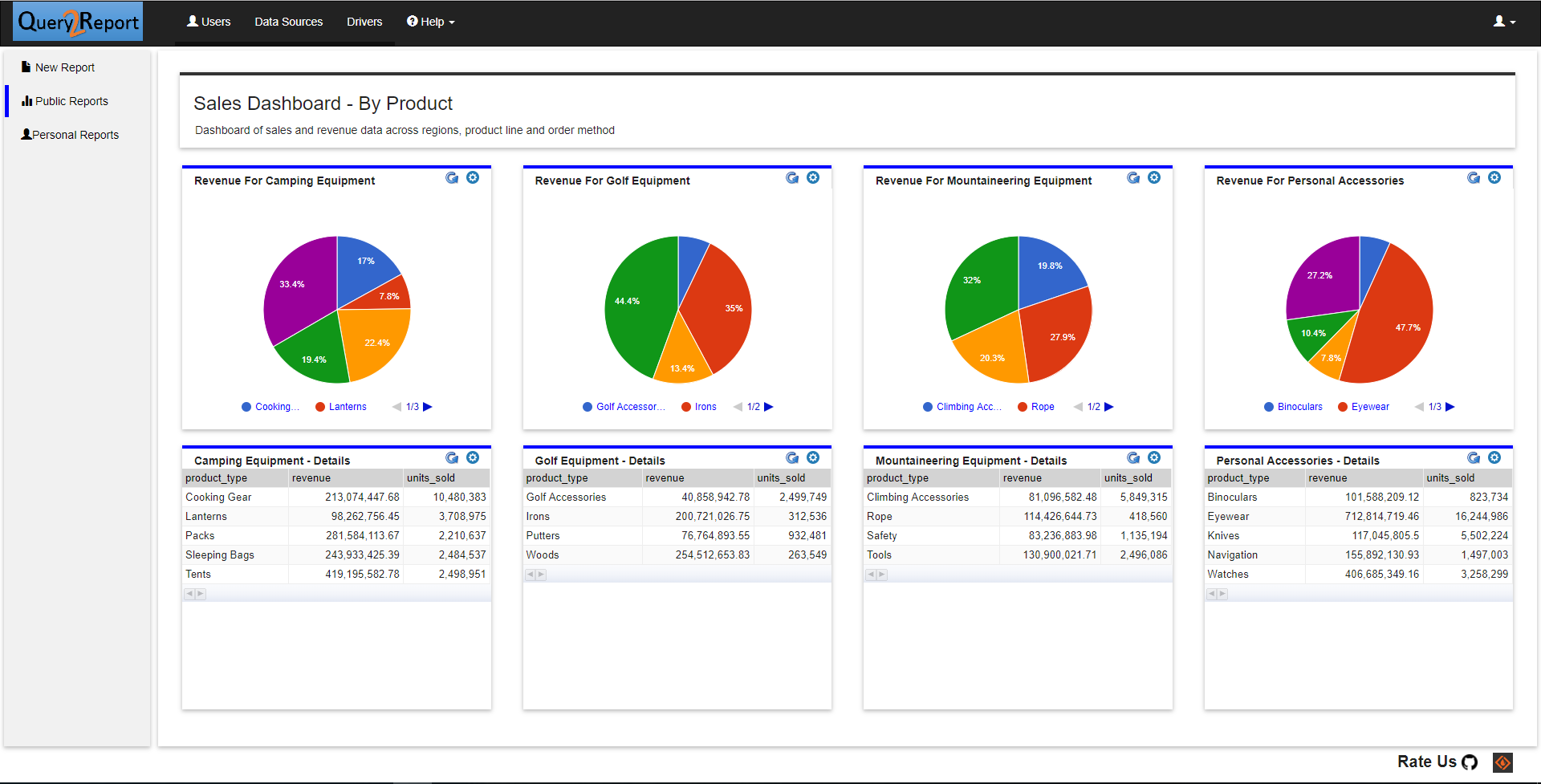Go to next legend page in camping chart
The height and width of the screenshot is (784, 1541).
tap(428, 407)
